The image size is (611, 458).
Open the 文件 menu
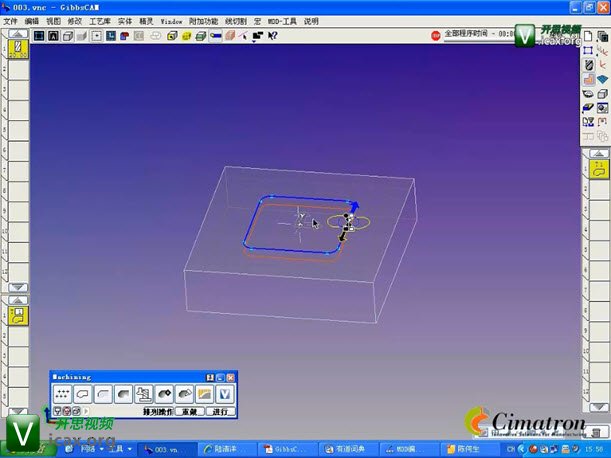tap(10, 21)
